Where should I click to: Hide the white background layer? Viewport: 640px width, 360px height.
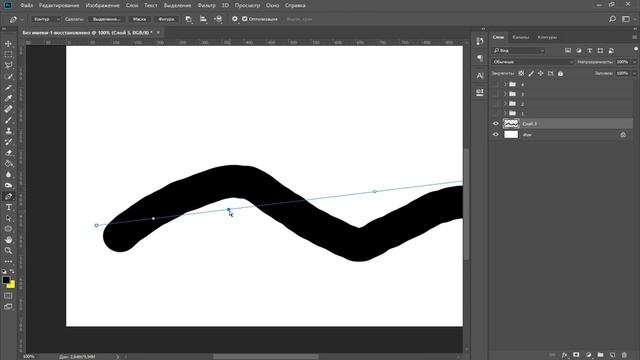pyautogui.click(x=496, y=135)
